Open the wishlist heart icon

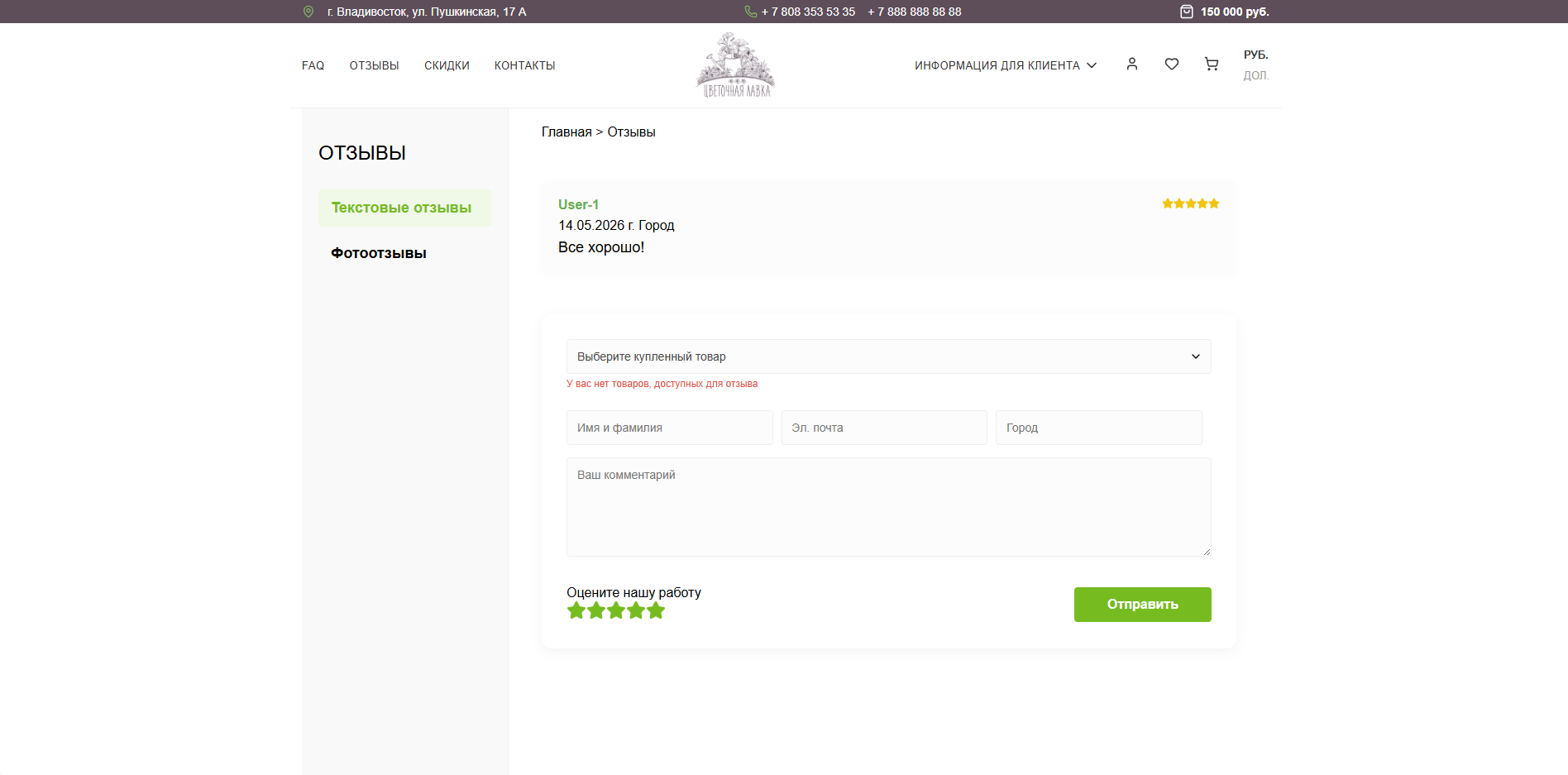(x=1172, y=64)
